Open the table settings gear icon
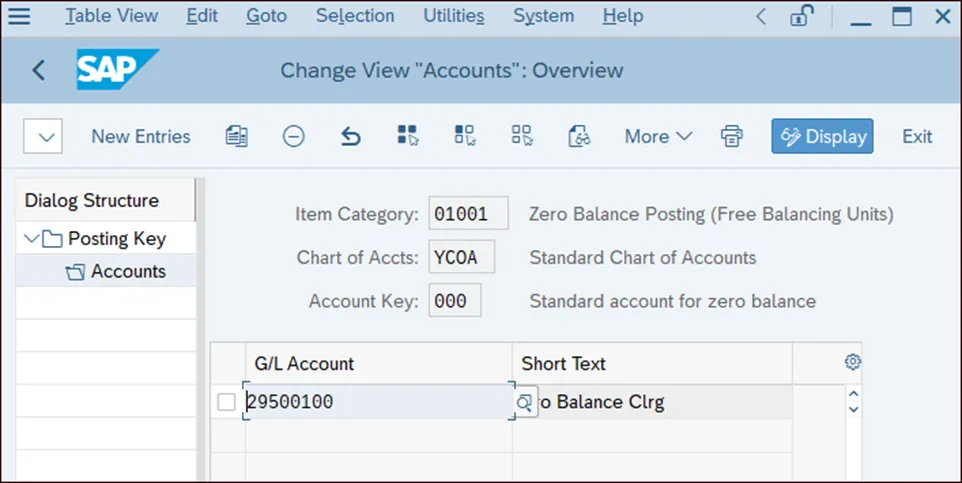 click(853, 362)
